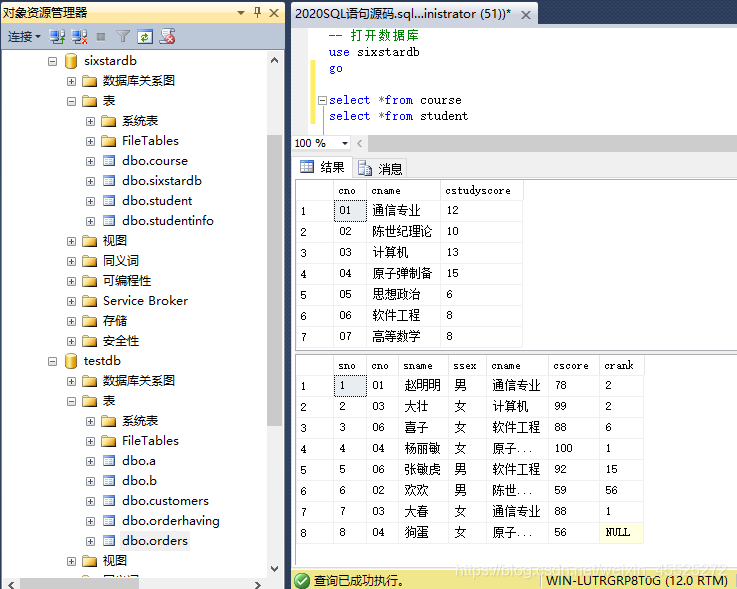Viewport: 737px width, 589px height.
Task: Click the Connect Object Explorer icon
Action: click(x=57, y=37)
